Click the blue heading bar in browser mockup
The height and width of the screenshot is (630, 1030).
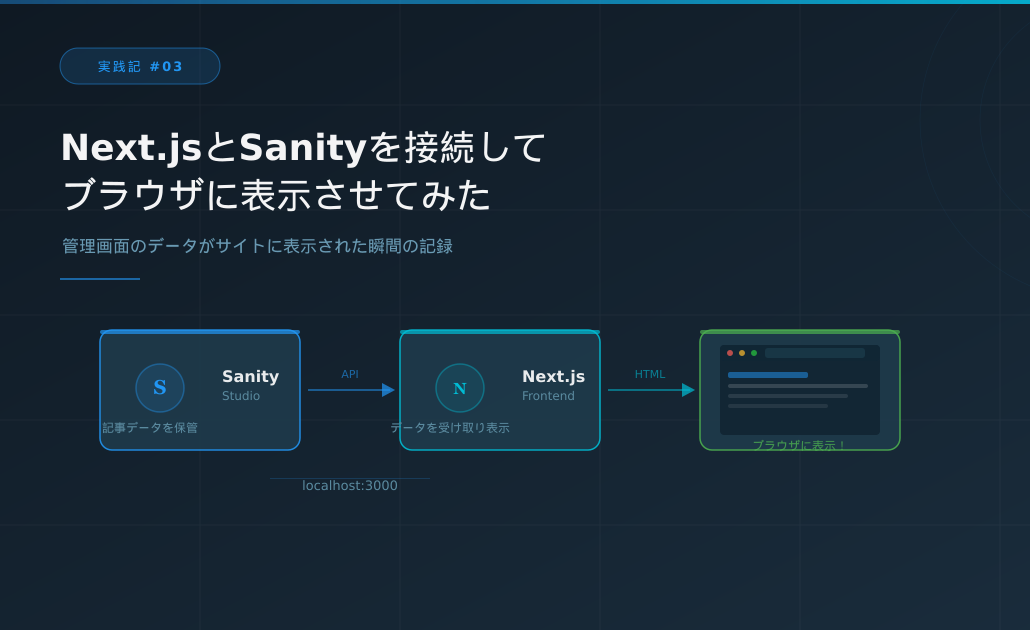pos(768,375)
